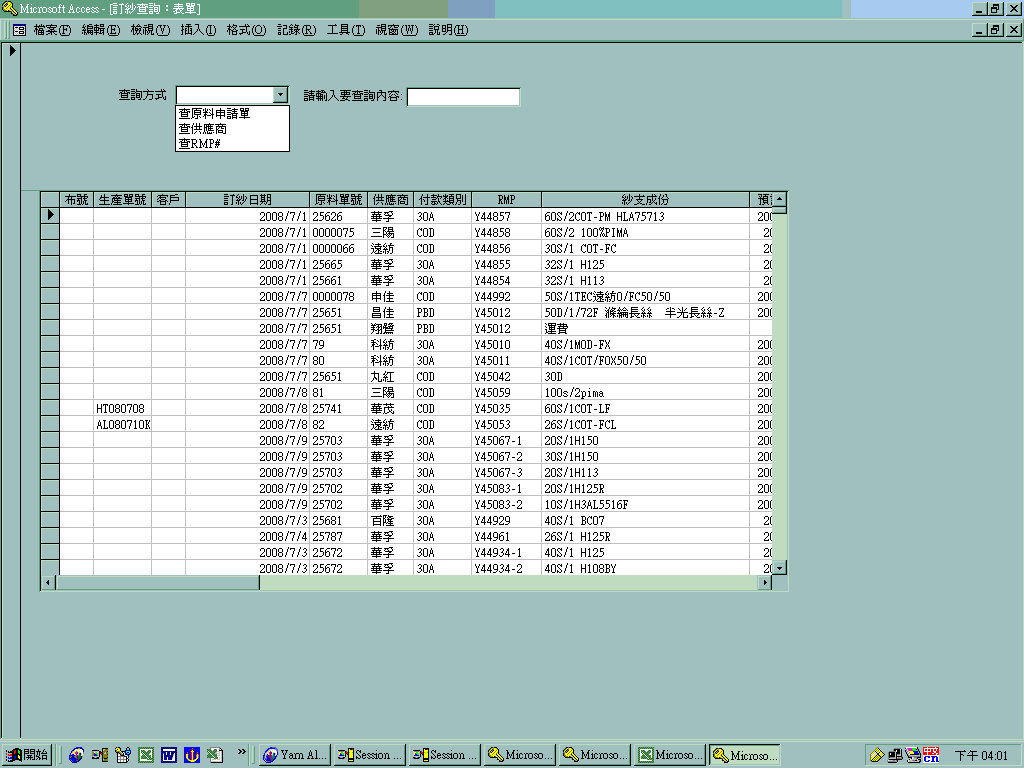Click datasheet vertical scrollbar up arrow
Screen dimensions: 1024x768
tap(780, 199)
